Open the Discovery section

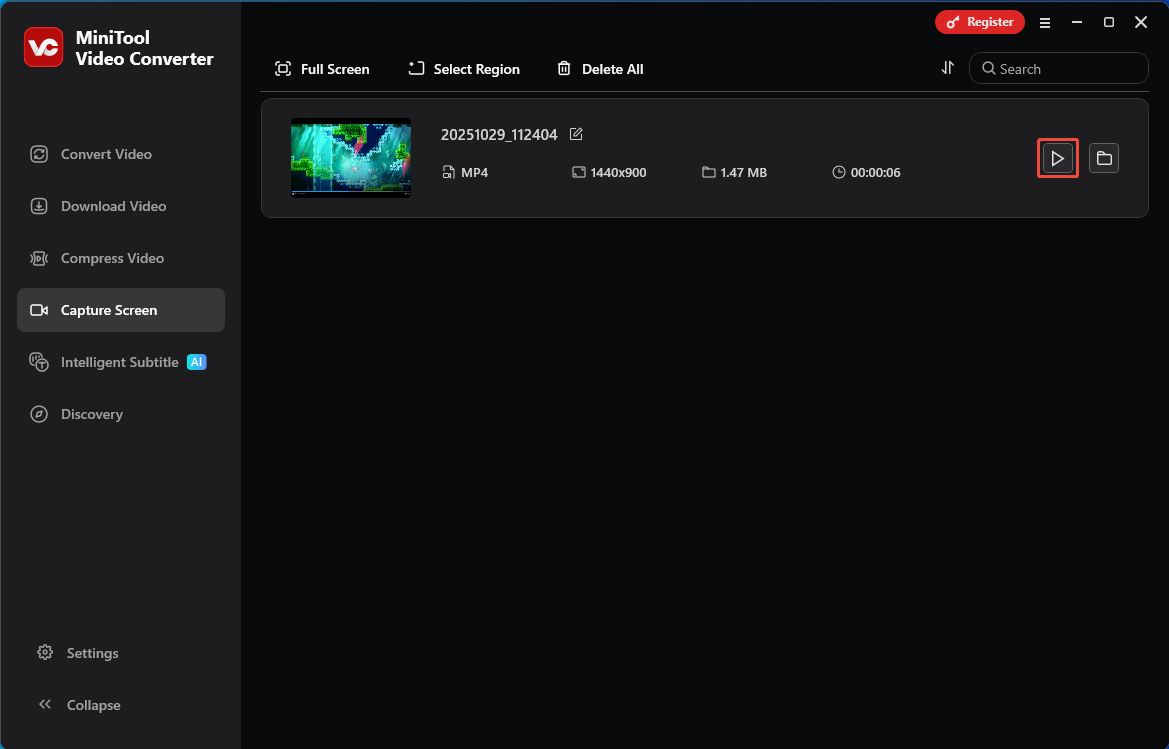tap(92, 414)
